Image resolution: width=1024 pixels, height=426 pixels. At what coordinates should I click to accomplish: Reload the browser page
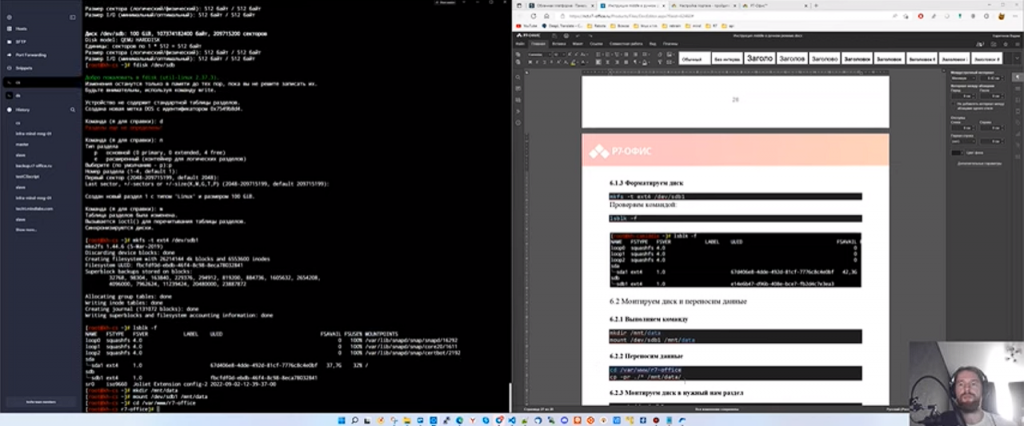(x=533, y=16)
